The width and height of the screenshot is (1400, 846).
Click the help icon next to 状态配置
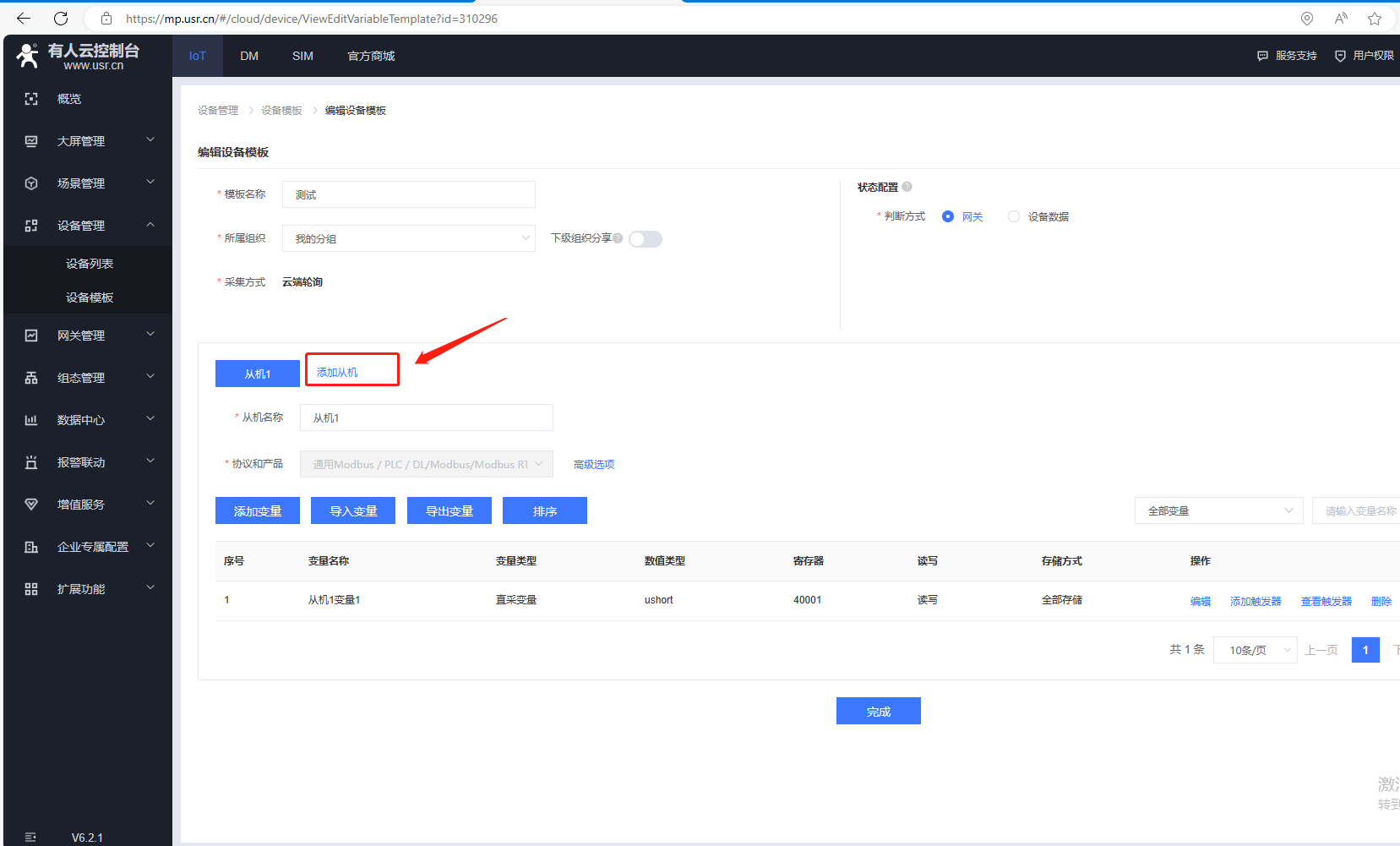[x=907, y=187]
